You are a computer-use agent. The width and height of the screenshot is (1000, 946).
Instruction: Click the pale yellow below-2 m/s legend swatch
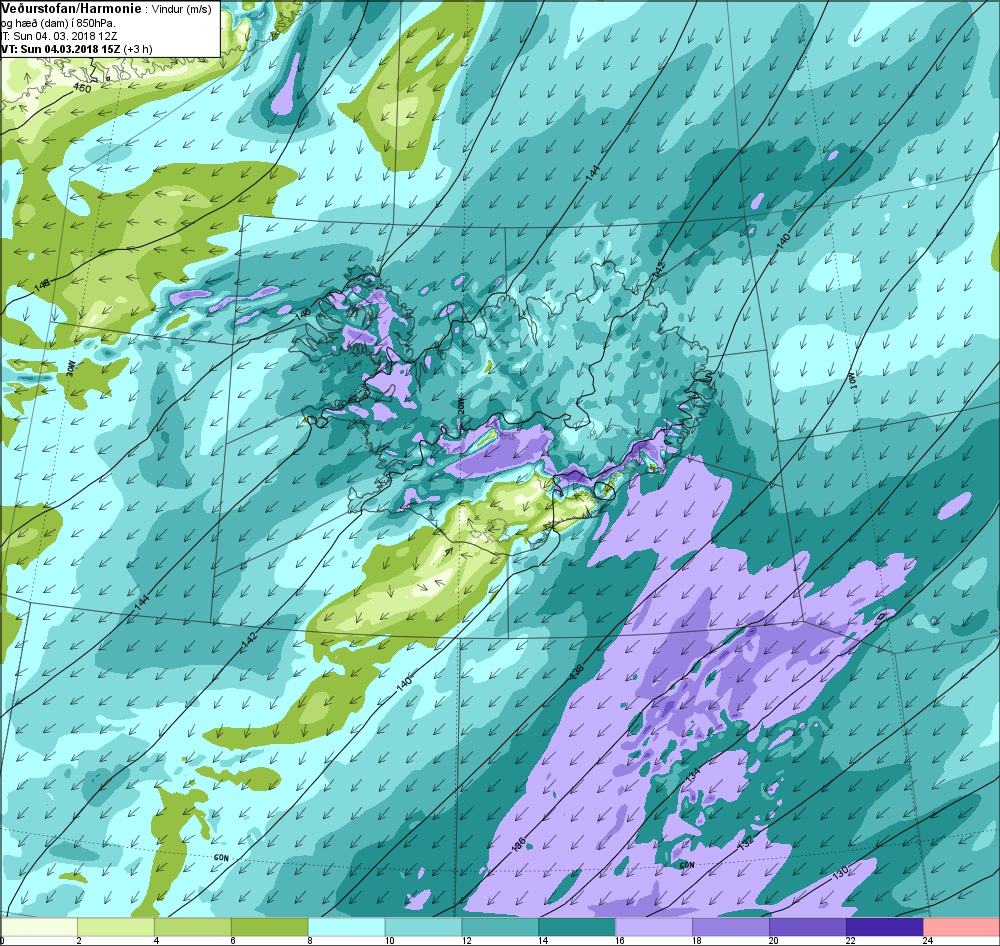coord(38,926)
